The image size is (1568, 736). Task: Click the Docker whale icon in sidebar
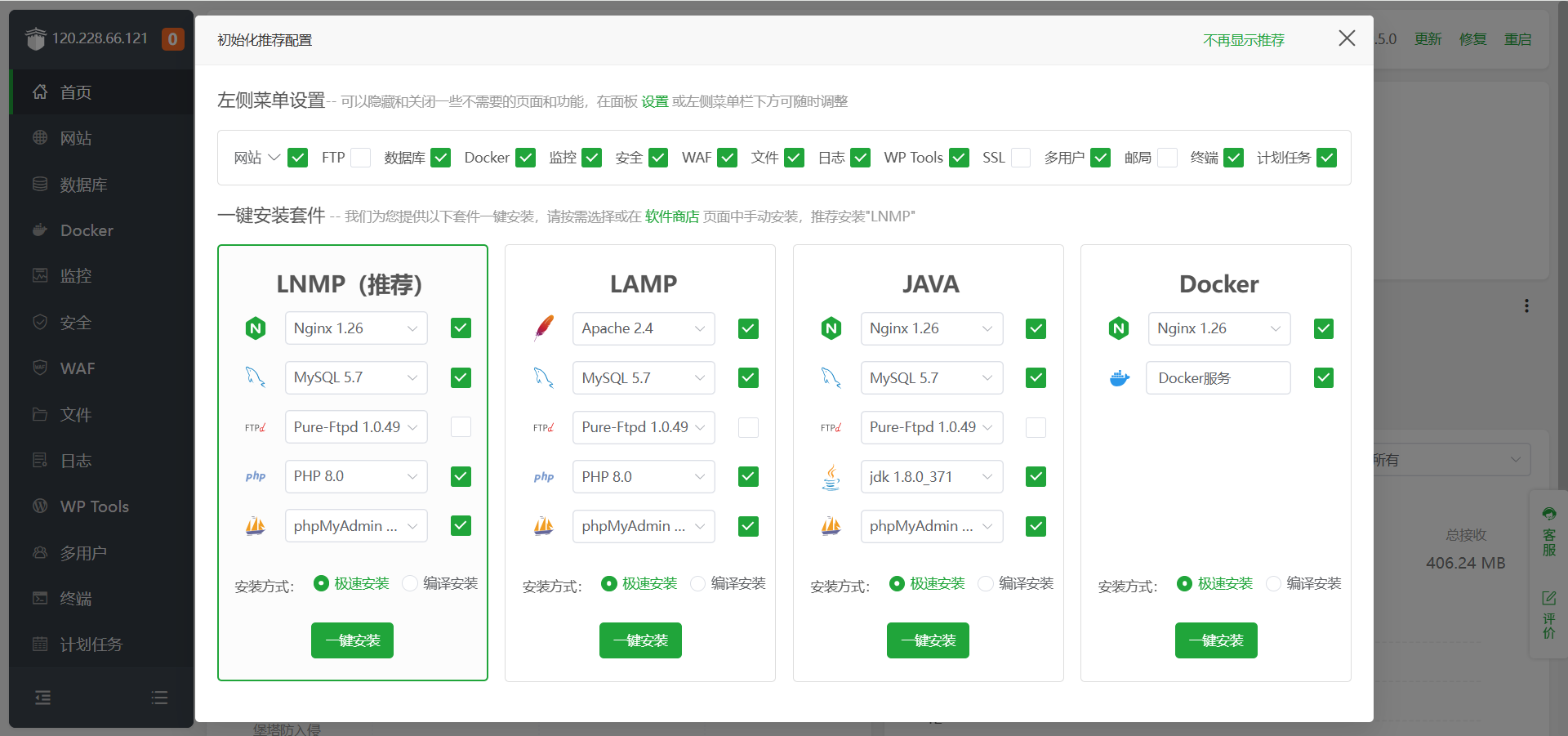tap(40, 230)
